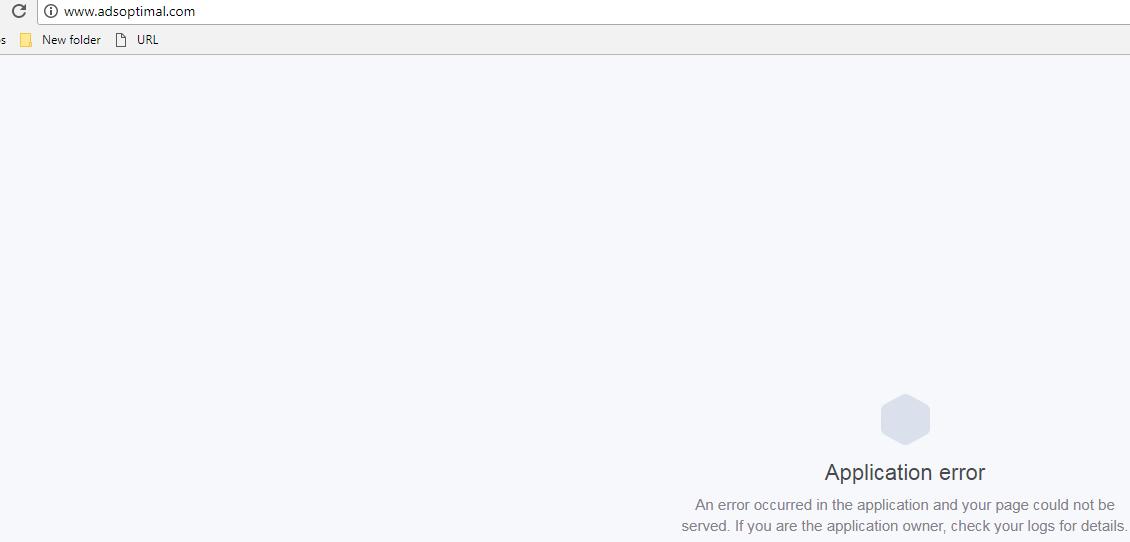Viewport: 1130px width, 542px height.
Task: Click the grey hexagon error icon
Action: click(905, 419)
